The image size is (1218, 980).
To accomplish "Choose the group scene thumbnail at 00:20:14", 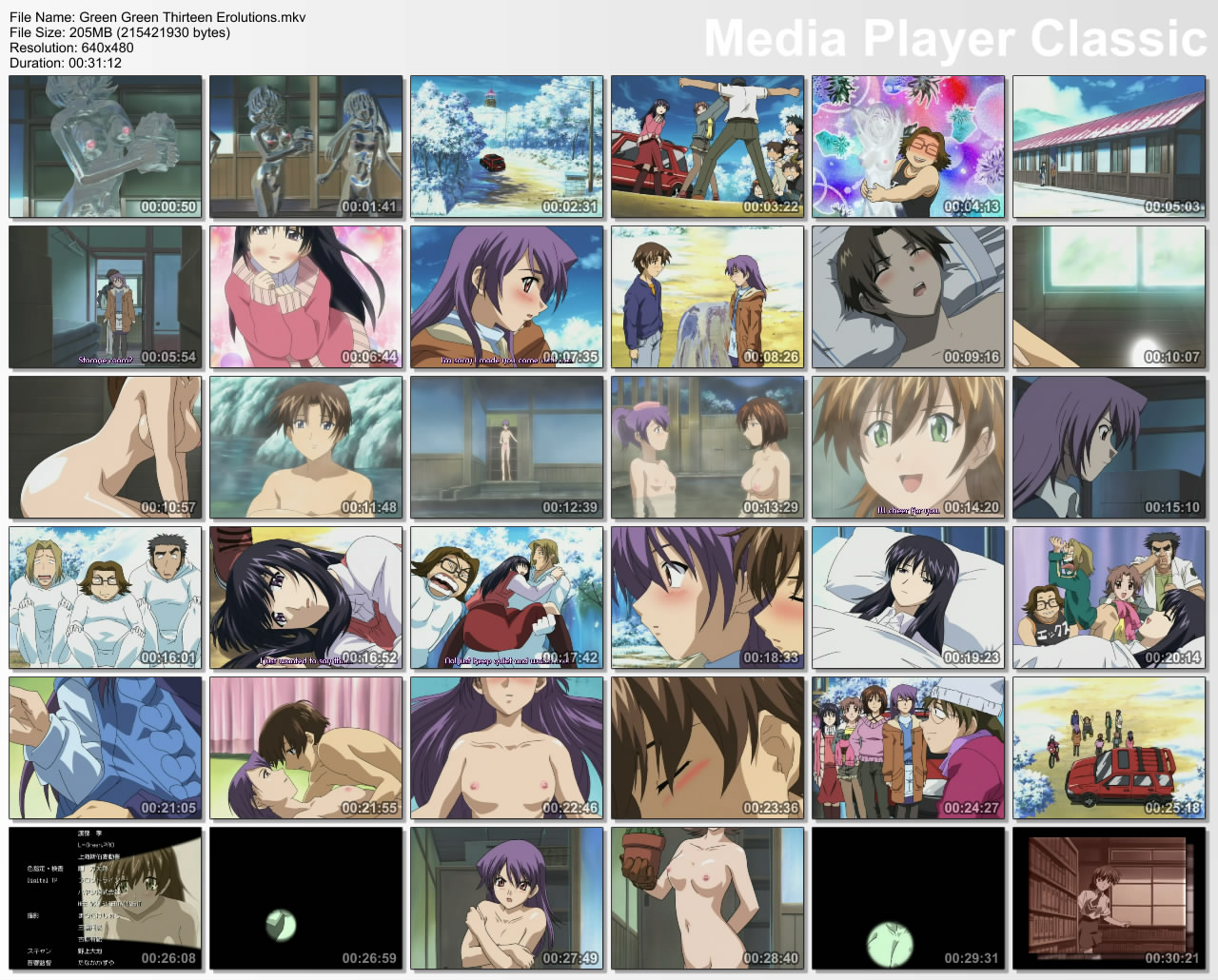I will [1110, 598].
